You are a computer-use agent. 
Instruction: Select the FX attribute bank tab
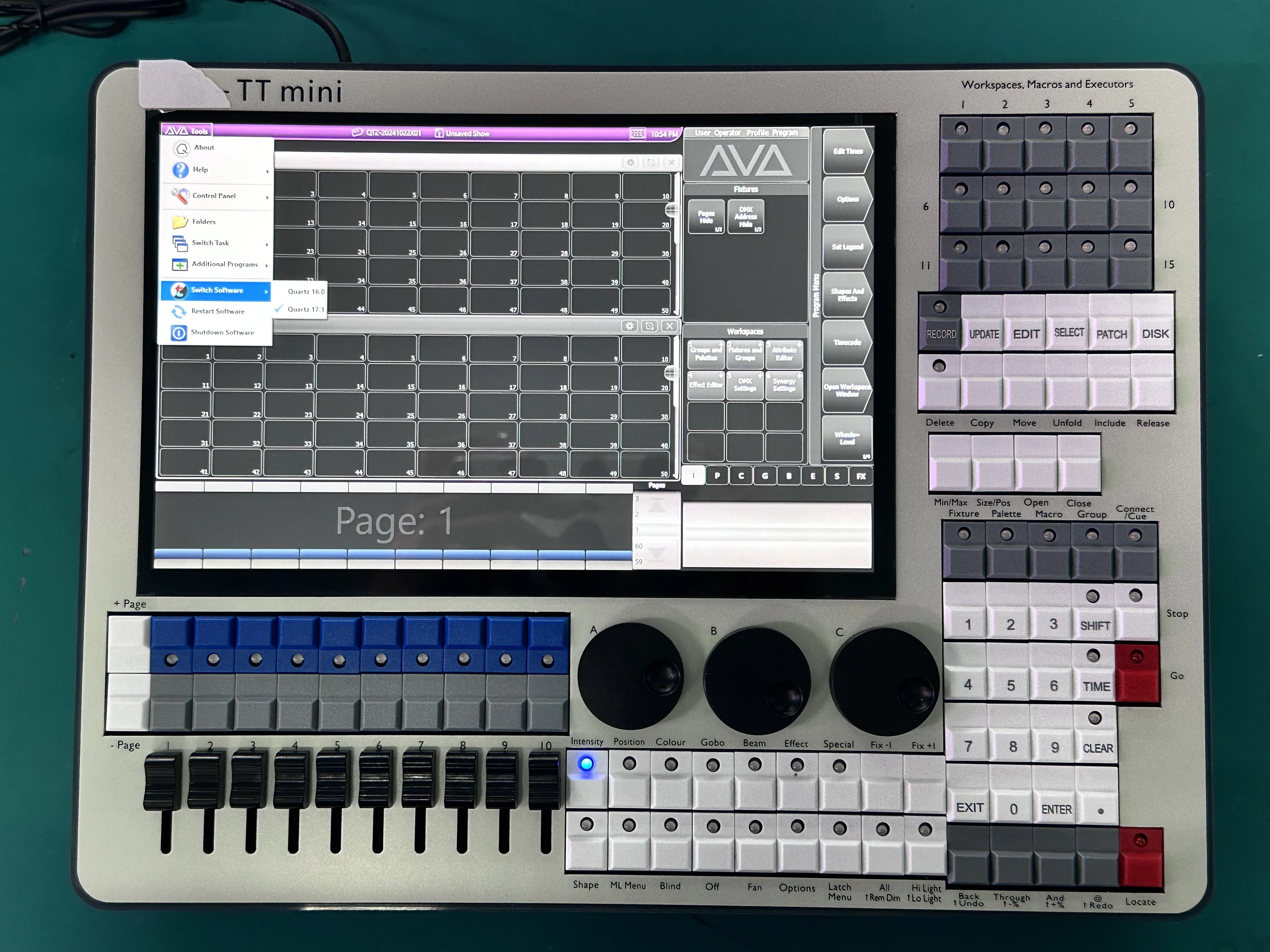(861, 476)
